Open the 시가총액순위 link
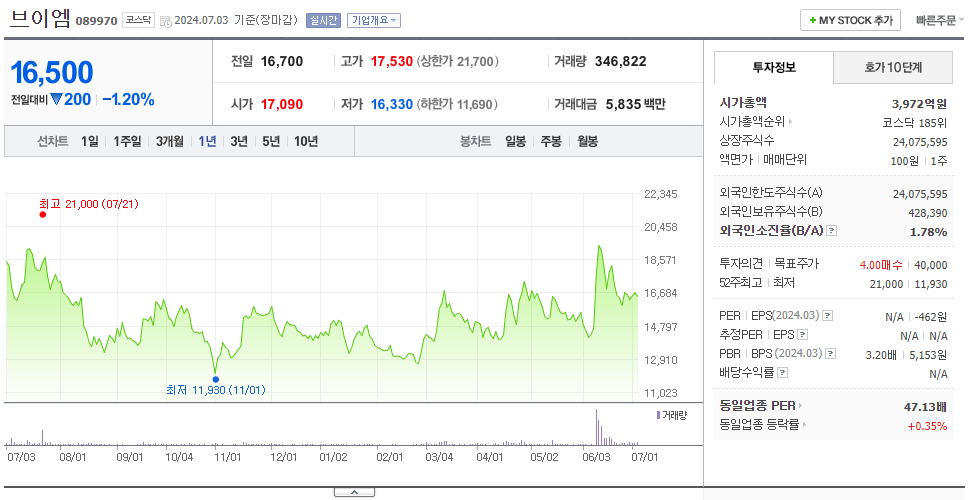The image size is (968, 500). [756, 122]
